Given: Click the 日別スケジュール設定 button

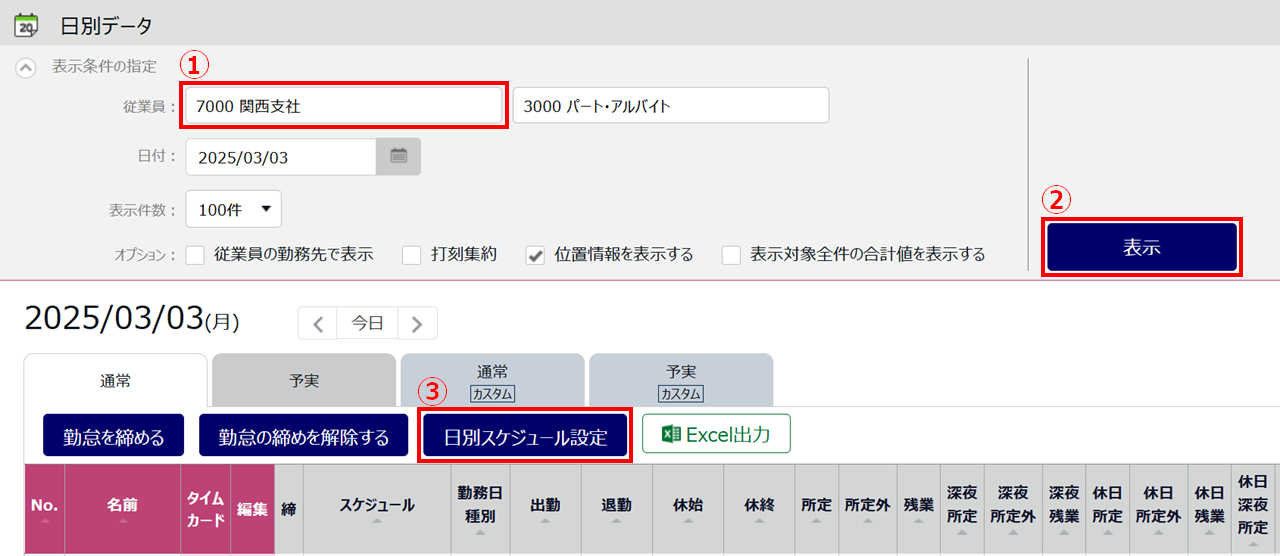Looking at the screenshot, I should click(x=525, y=436).
